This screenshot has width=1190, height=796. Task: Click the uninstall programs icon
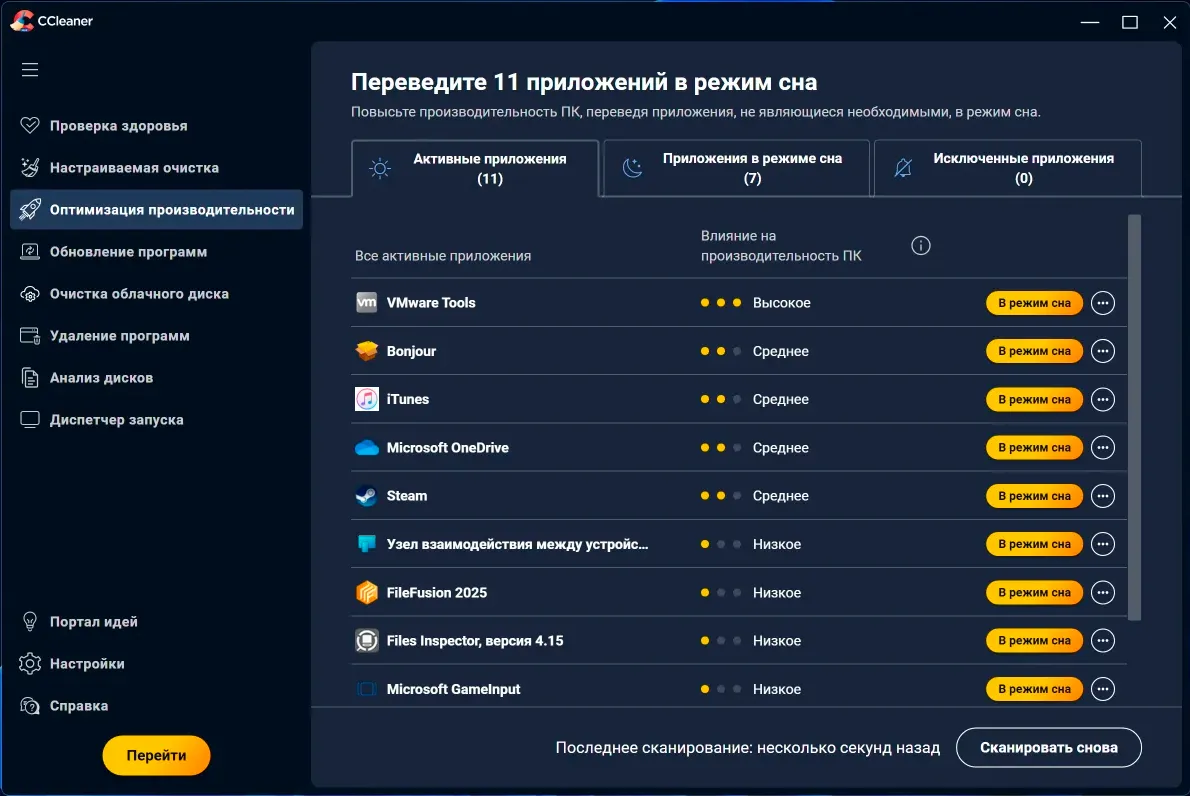(x=30, y=335)
